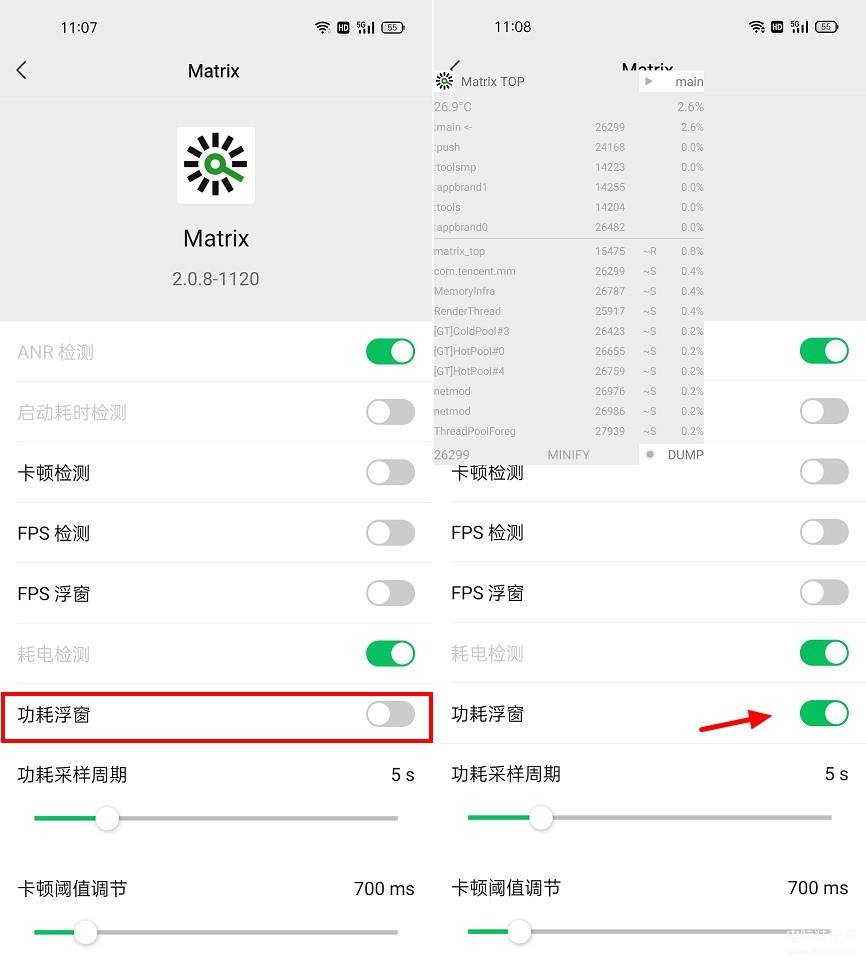The width and height of the screenshot is (866, 965).
Task: Turn on the 卡顿检测 switch on left screen
Action: tap(390, 473)
